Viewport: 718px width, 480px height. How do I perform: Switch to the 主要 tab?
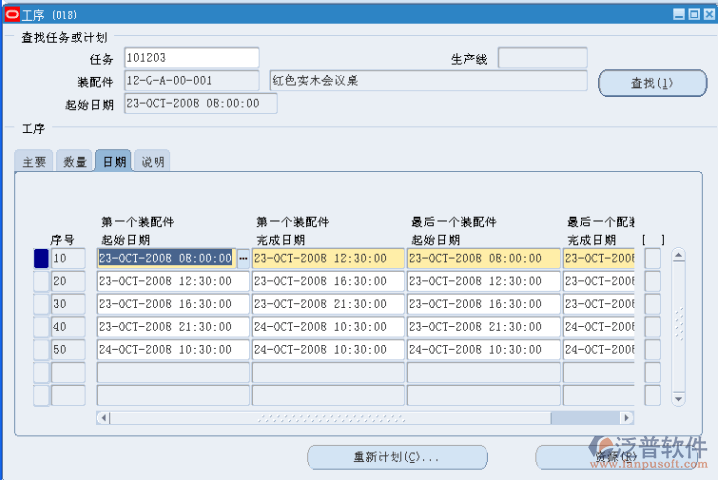pyautogui.click(x=35, y=162)
